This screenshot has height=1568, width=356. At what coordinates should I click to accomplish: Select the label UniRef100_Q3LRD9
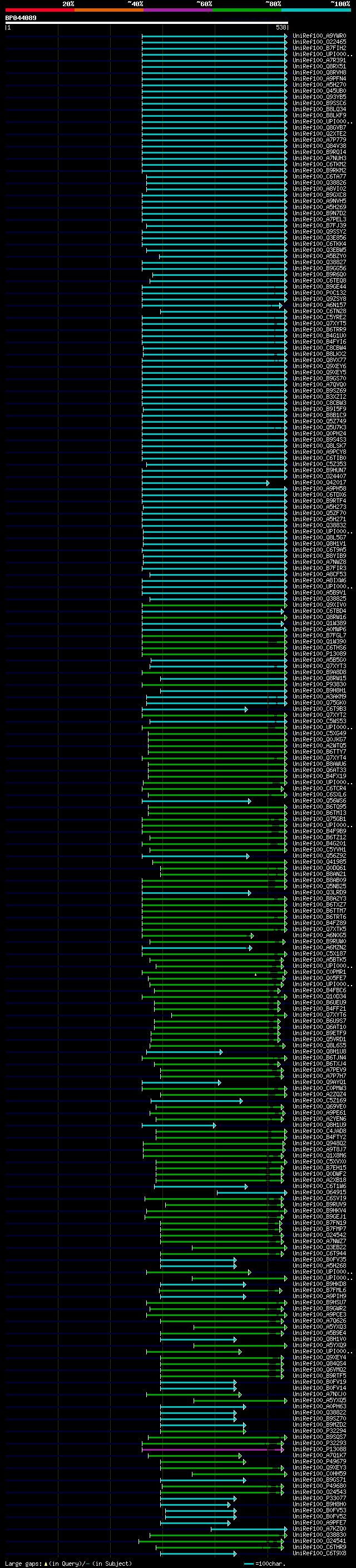click(x=319, y=892)
